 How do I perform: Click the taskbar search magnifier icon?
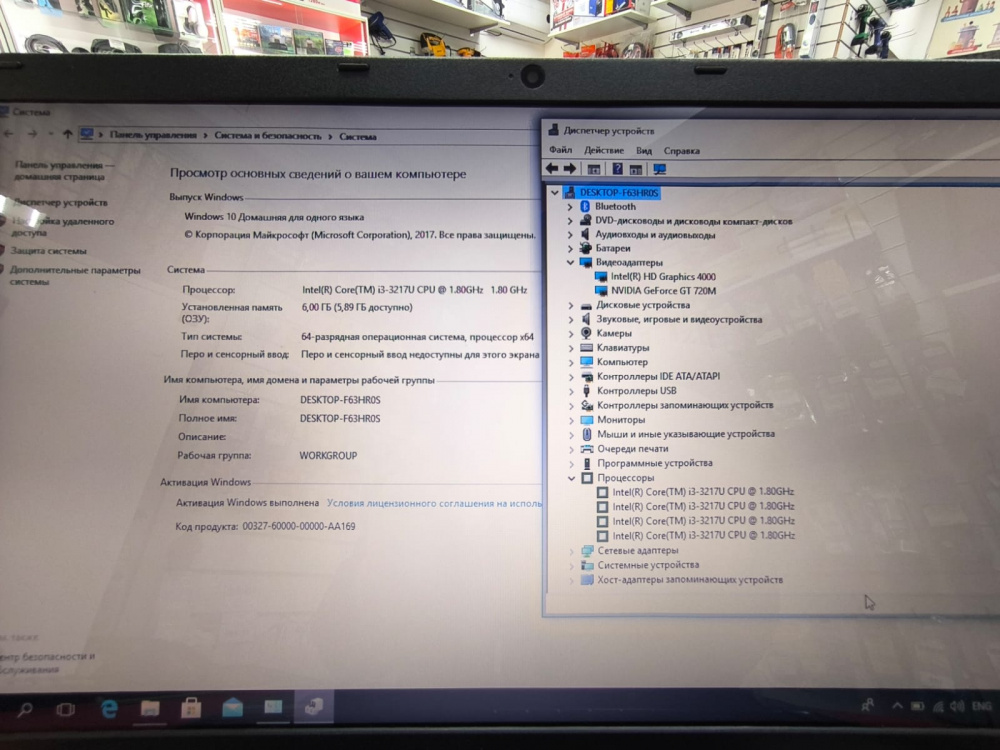[x=25, y=709]
